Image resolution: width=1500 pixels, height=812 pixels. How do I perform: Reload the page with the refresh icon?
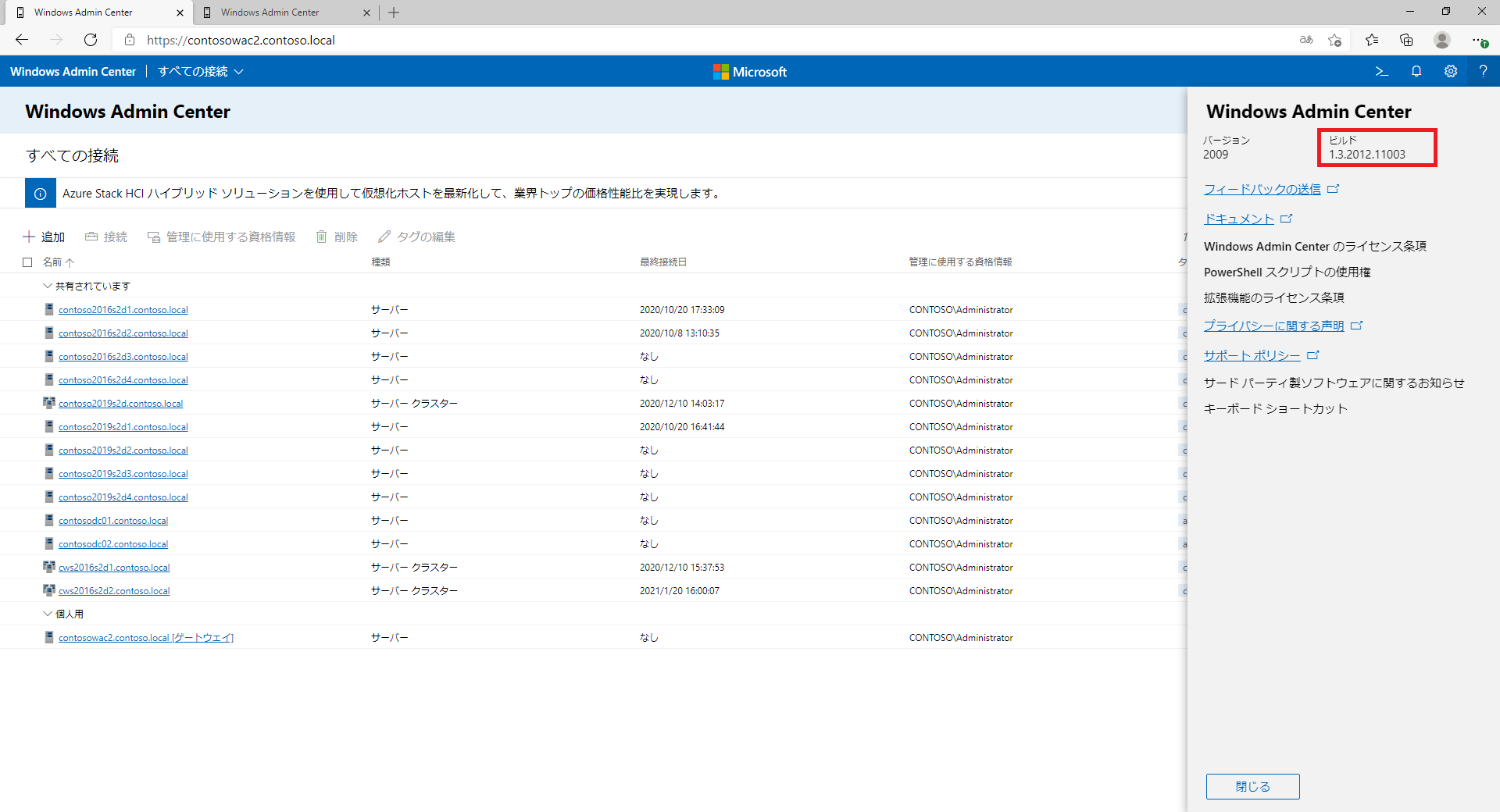pyautogui.click(x=91, y=40)
